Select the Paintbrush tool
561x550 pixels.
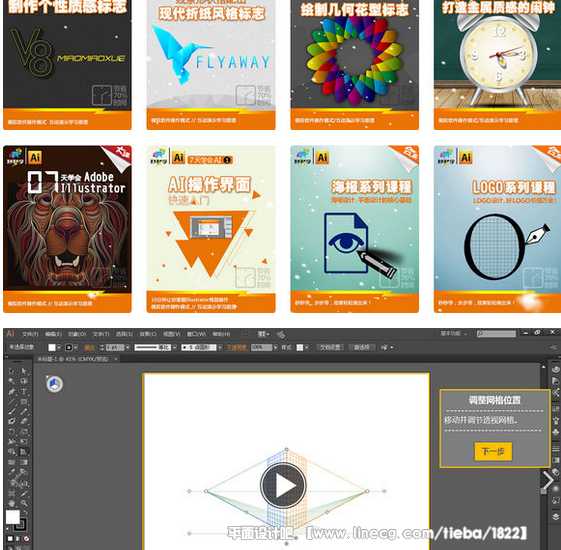pyautogui.click(x=11, y=411)
